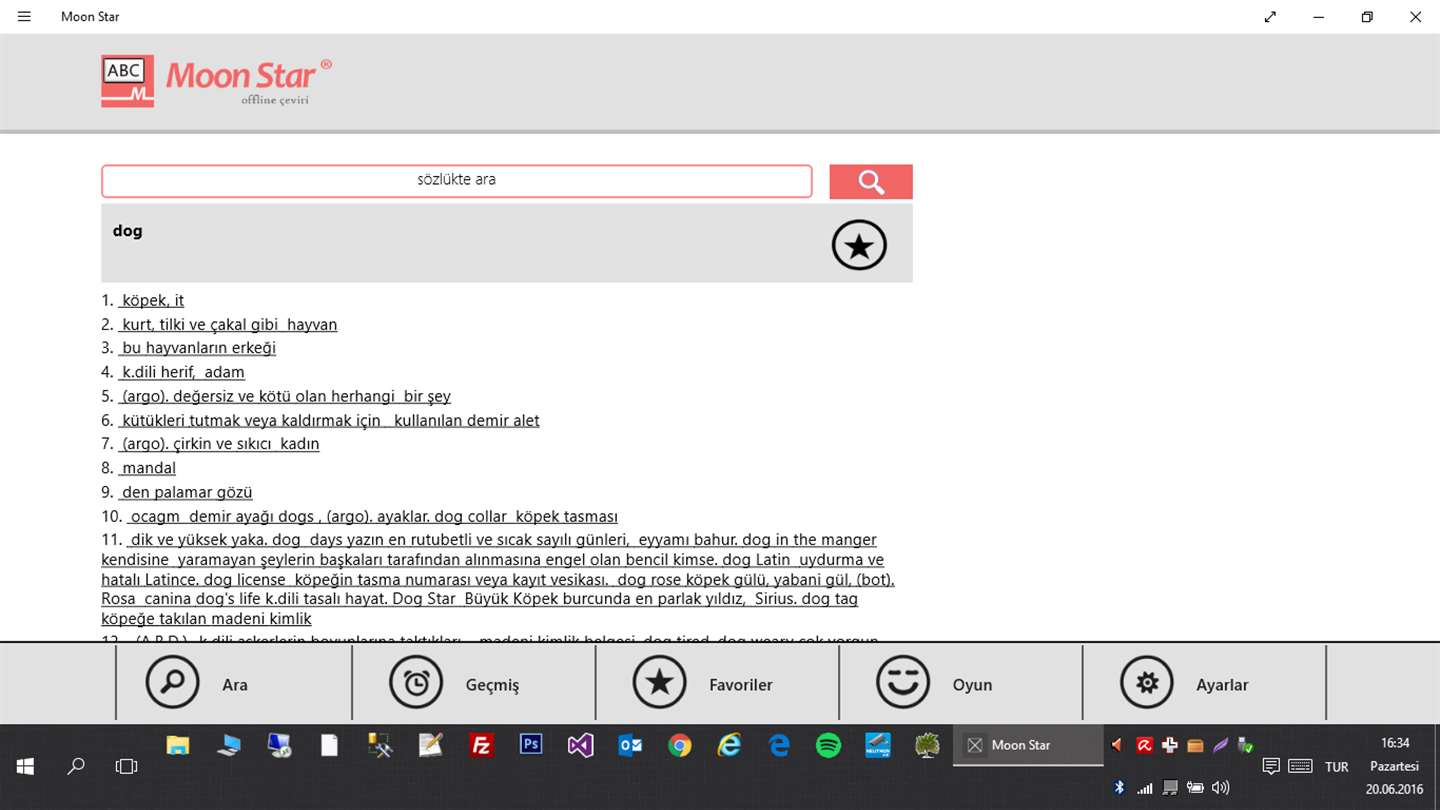The image size is (1440, 810).
Task: Click the red magnifier search button
Action: (871, 182)
